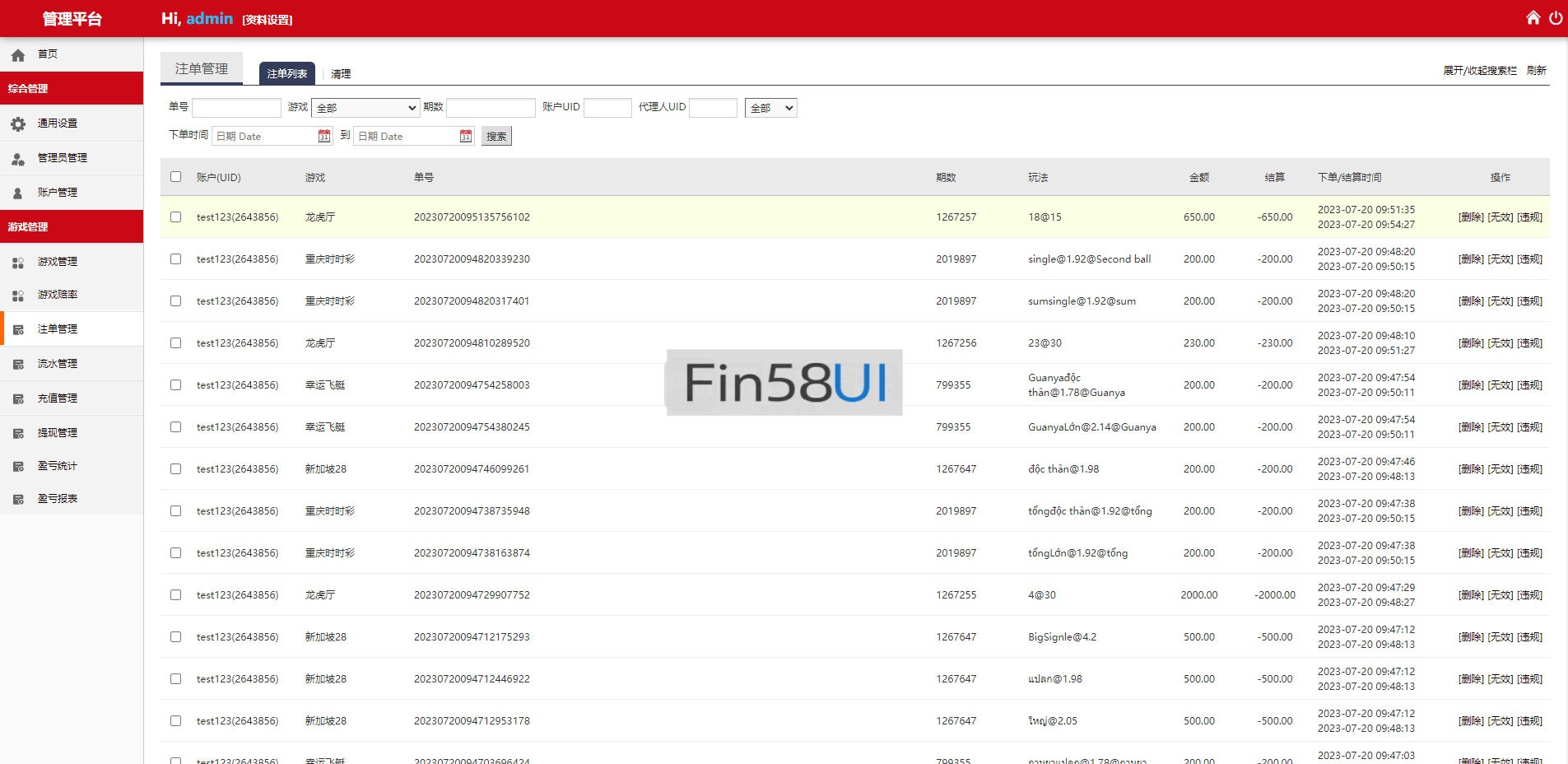Open 流水管理 in the sidebar menu
The image size is (1568, 764).
(58, 364)
